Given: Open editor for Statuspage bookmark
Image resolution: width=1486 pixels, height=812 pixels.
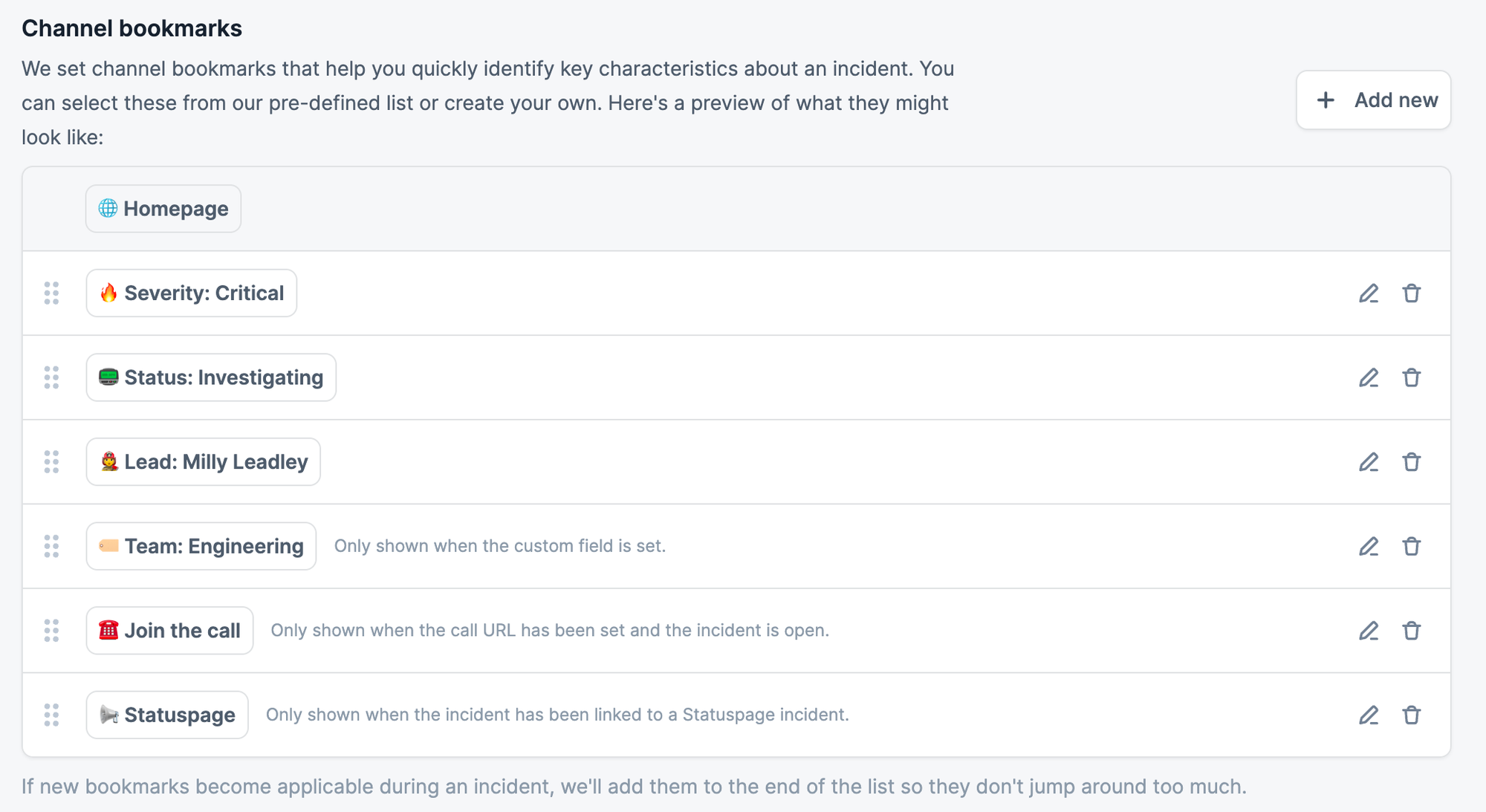Looking at the screenshot, I should [1369, 715].
